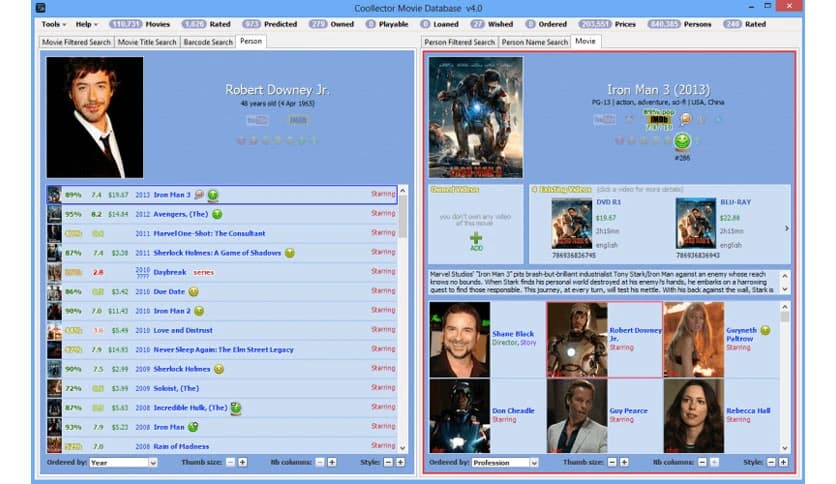Click green smiley next to Iron Man 2008
Image resolution: width=836 pixels, height=484 pixels.
tap(193, 427)
